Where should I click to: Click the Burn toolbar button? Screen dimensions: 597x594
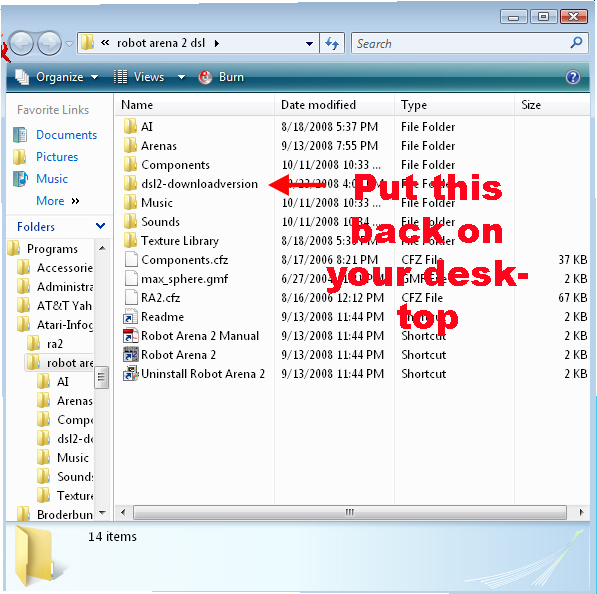click(x=221, y=77)
